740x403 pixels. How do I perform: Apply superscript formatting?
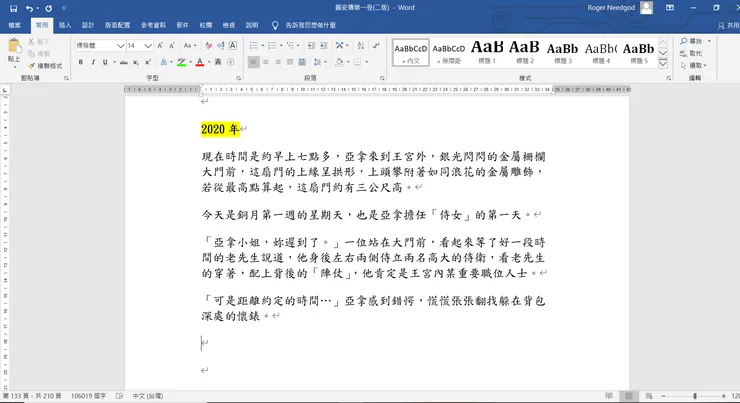pos(148,62)
